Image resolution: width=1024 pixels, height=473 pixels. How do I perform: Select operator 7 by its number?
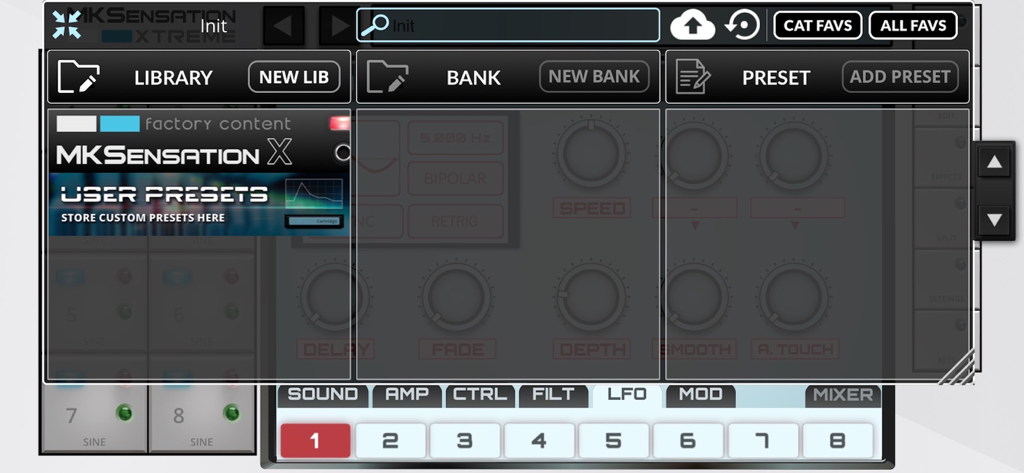(71, 416)
